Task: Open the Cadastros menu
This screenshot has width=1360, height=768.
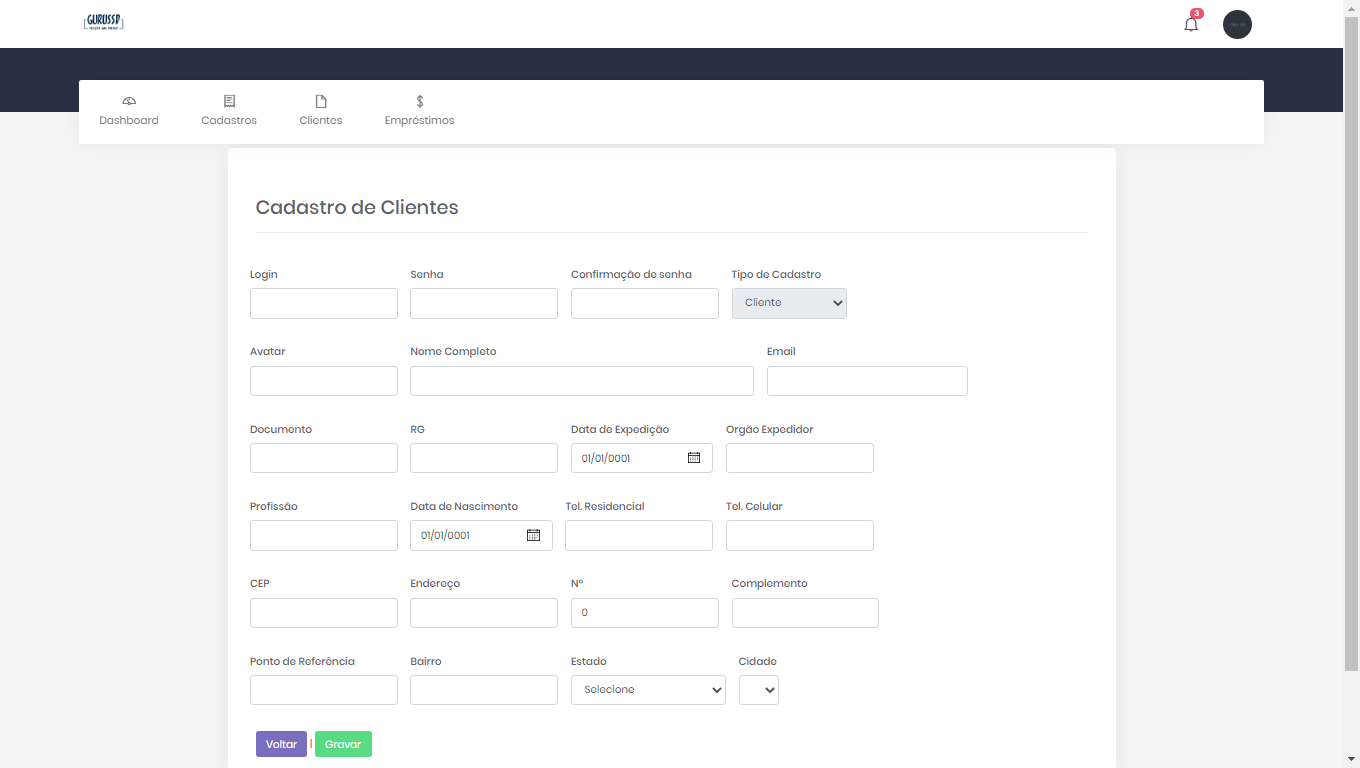Action: pos(229,111)
